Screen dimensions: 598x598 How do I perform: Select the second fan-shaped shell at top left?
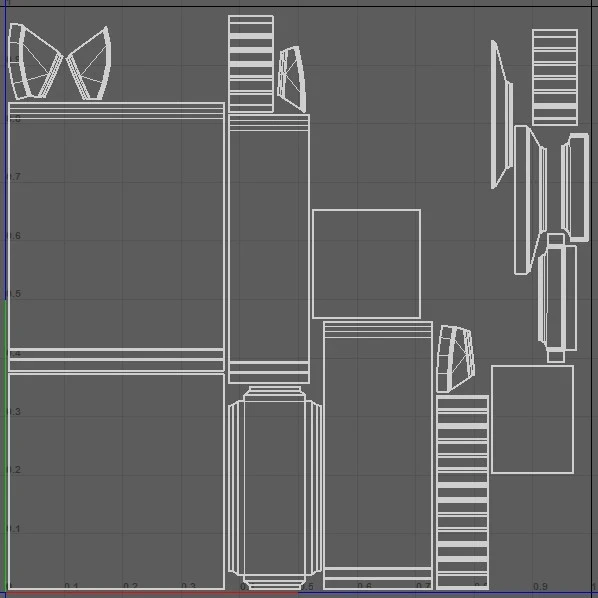pyautogui.click(x=89, y=63)
